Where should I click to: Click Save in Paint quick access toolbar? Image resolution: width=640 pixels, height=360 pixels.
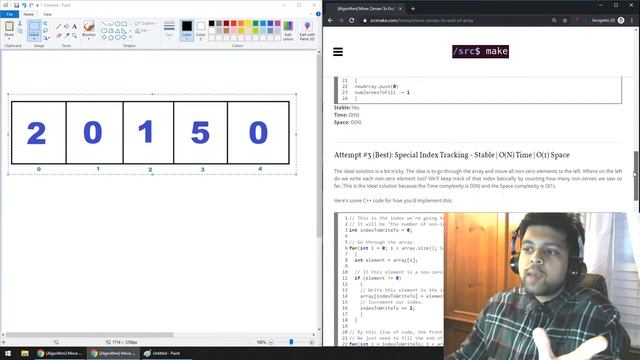16,5
